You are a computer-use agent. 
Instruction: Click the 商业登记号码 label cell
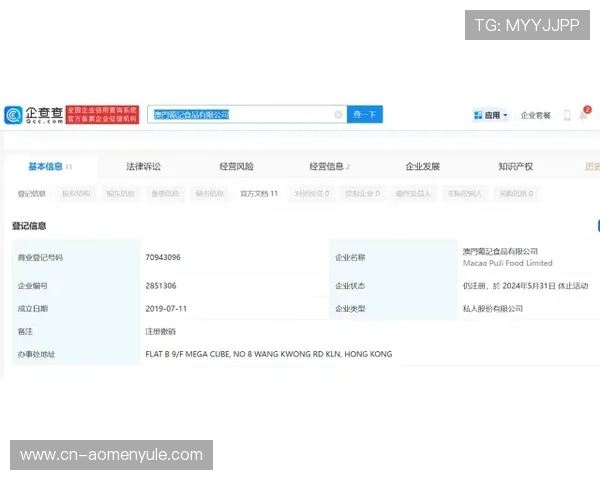[x=76, y=257]
